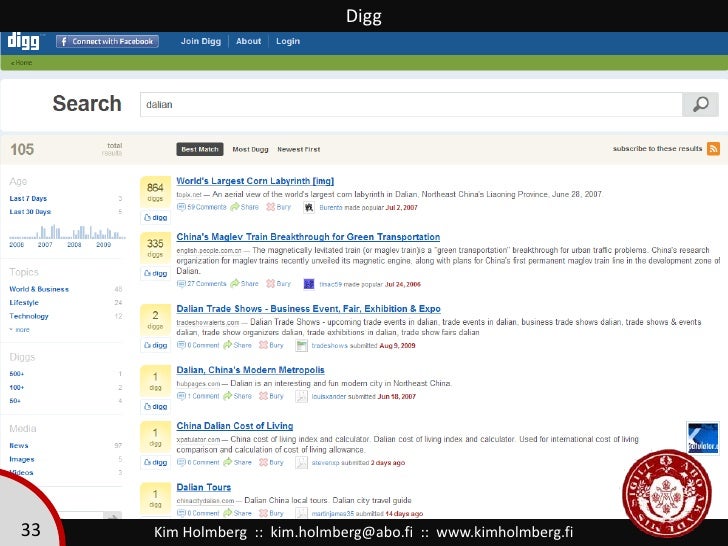The image size is (728, 546).
Task: Filter by Technology topic
Action: coord(29,316)
